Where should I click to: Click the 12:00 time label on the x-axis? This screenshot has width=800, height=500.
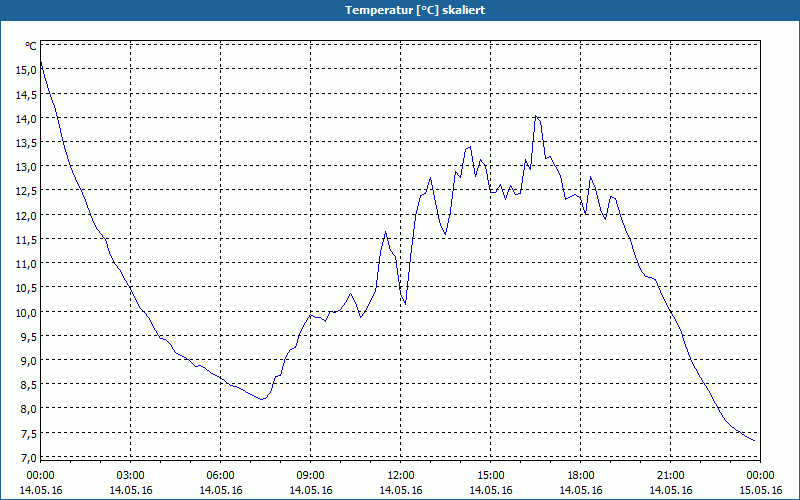[401, 476]
